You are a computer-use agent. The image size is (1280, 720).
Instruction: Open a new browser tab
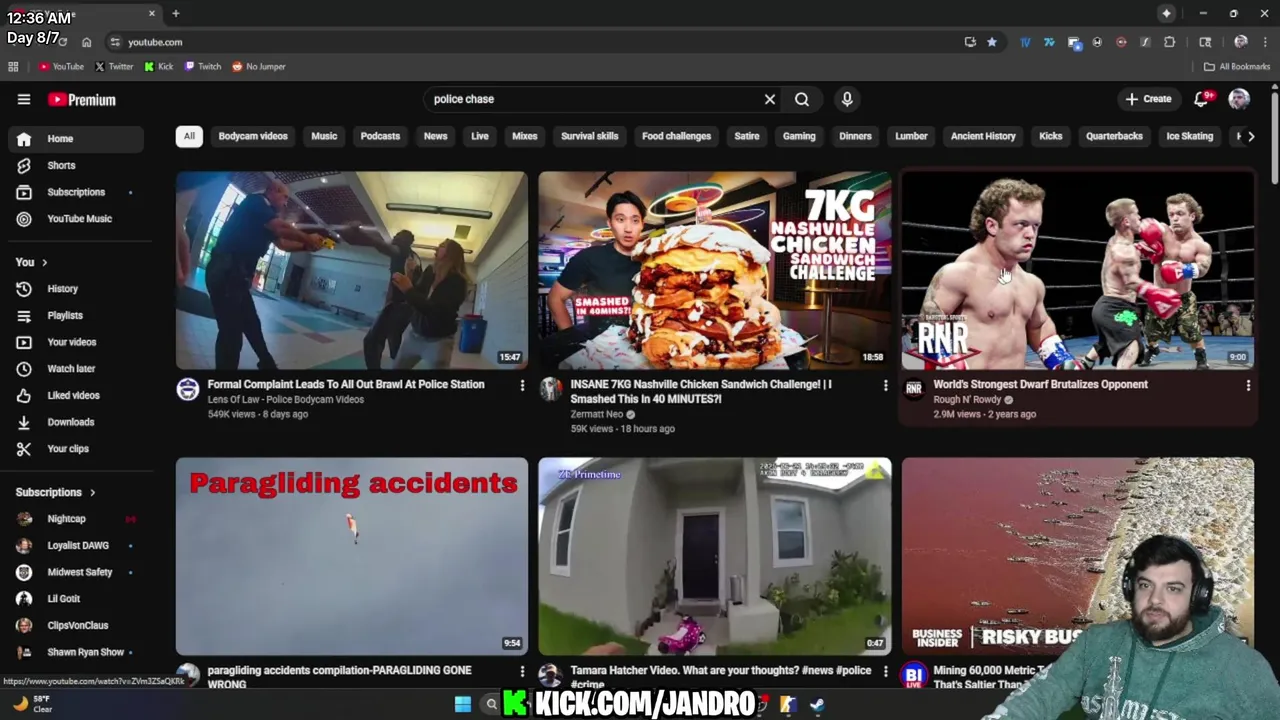click(175, 13)
